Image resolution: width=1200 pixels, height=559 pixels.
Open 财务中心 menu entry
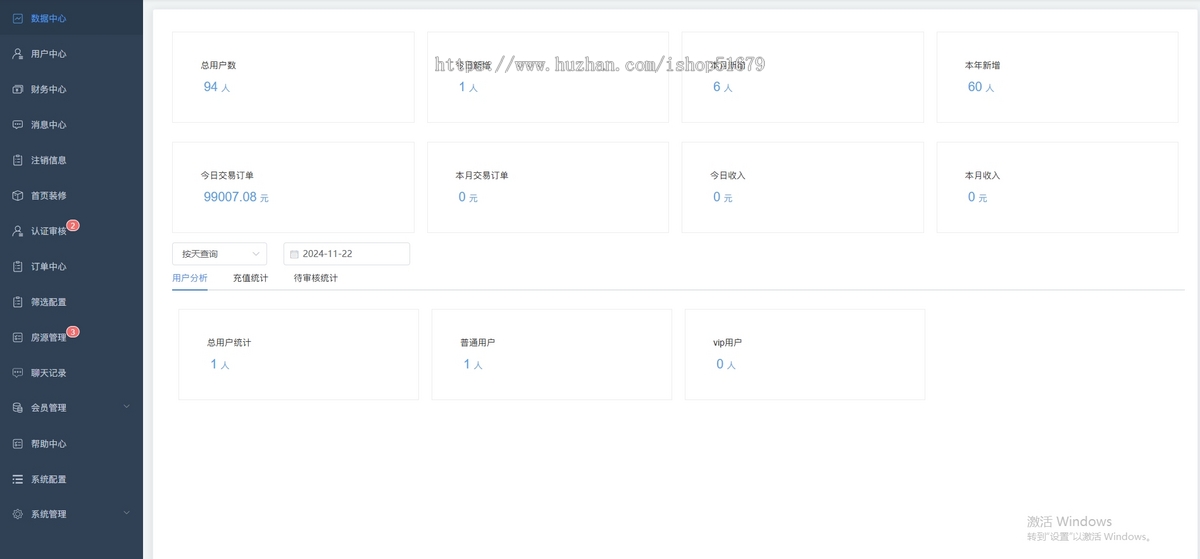click(71, 89)
